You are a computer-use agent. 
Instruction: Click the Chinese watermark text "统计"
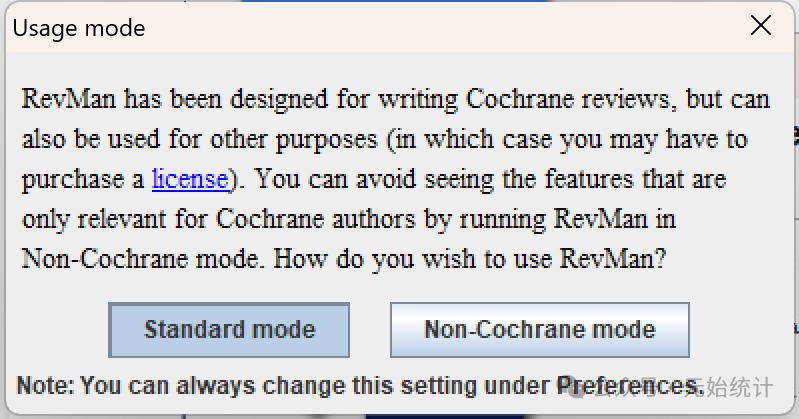pos(751,386)
